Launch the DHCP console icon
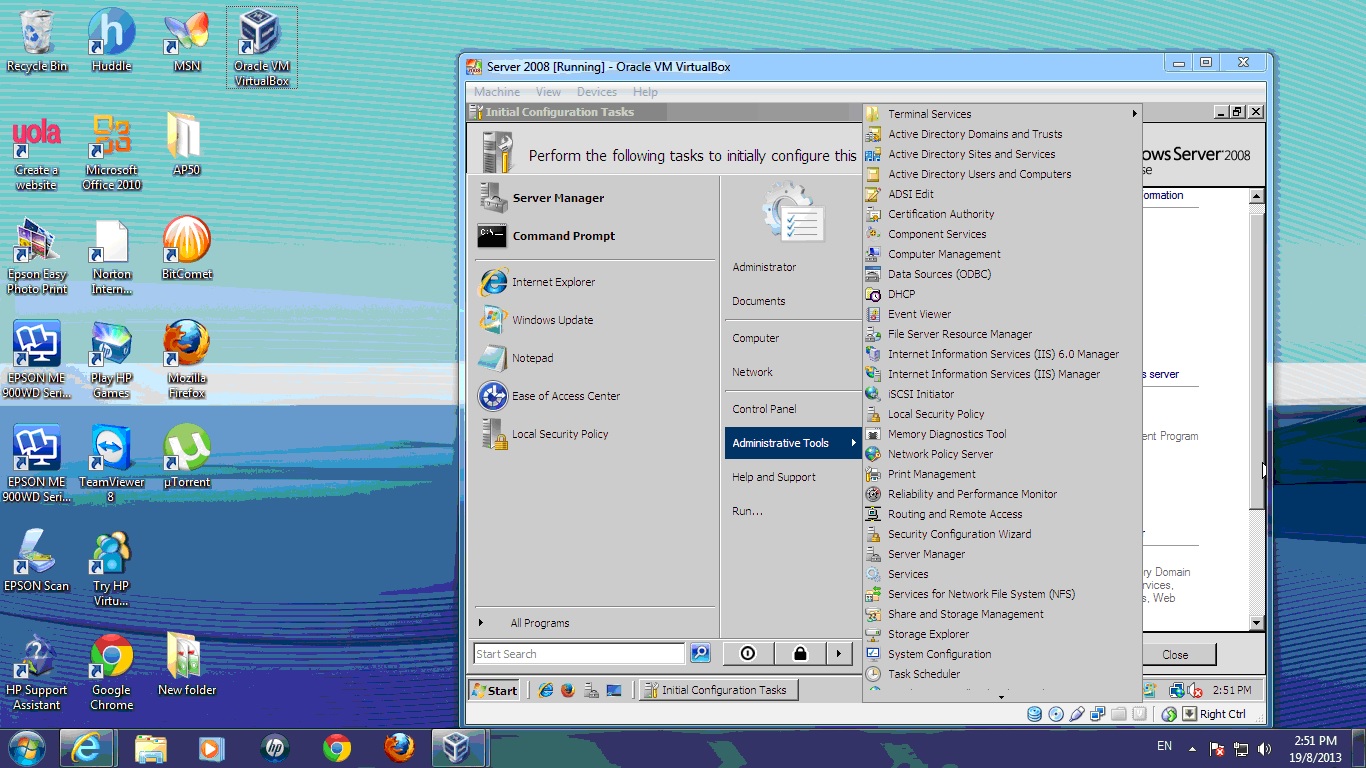Screen dimensions: 1366x768 [873, 294]
